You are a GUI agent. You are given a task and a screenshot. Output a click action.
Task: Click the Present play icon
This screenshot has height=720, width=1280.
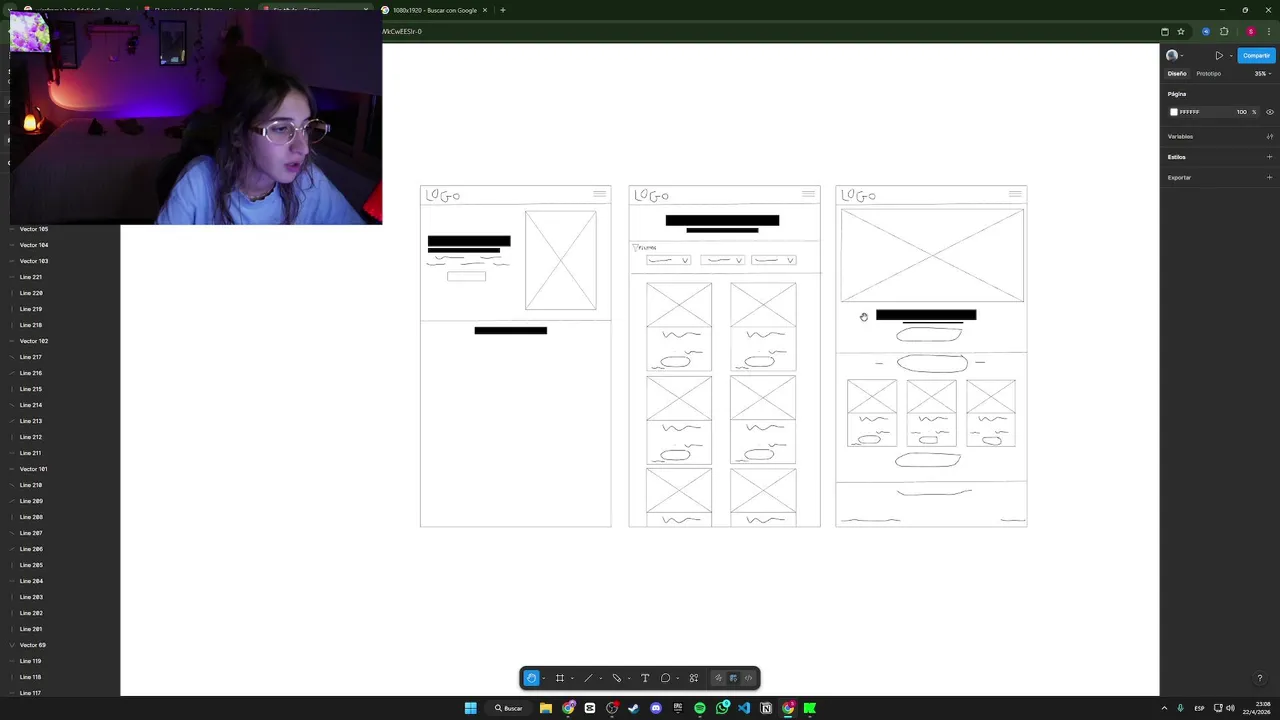tap(1219, 55)
